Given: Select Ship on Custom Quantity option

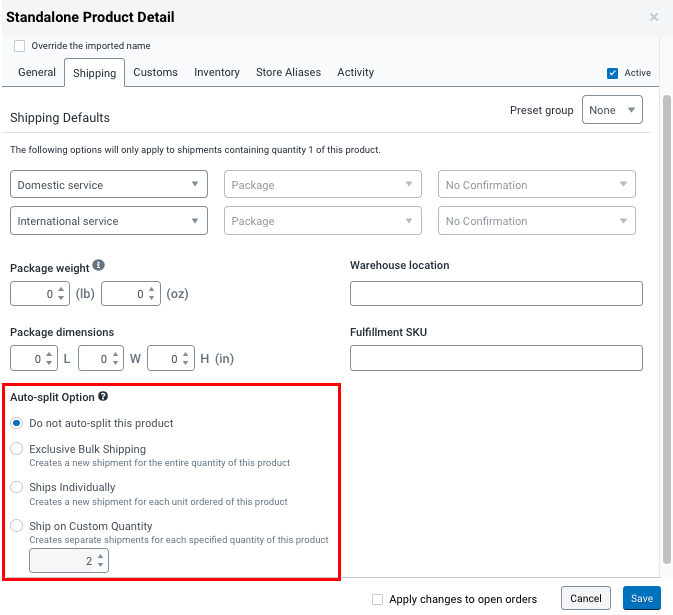Looking at the screenshot, I should point(17,526).
